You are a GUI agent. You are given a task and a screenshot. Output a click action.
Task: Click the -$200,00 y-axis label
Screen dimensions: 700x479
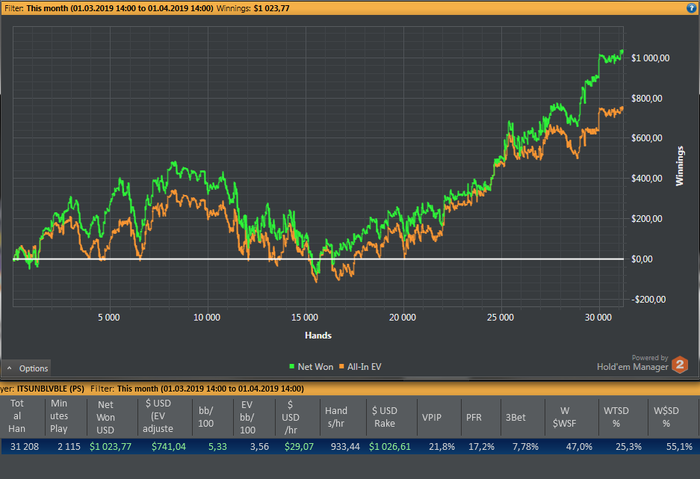648,299
